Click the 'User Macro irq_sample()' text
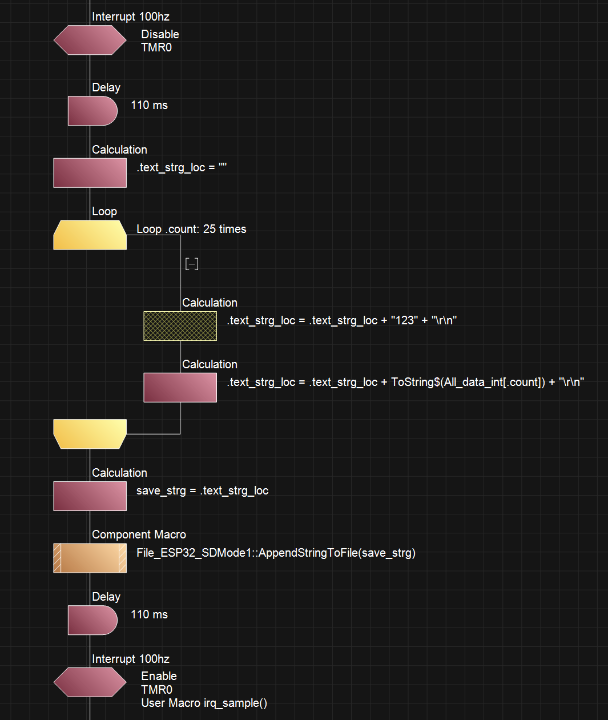This screenshot has width=608, height=720. [204, 703]
